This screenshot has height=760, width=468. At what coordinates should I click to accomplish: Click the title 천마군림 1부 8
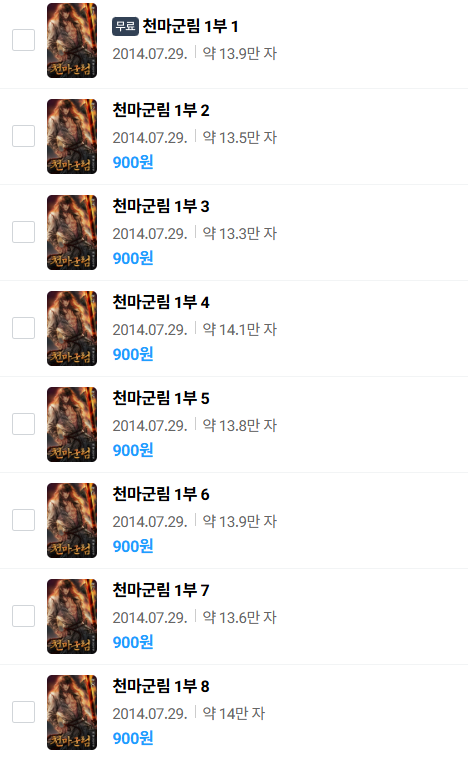click(x=161, y=686)
